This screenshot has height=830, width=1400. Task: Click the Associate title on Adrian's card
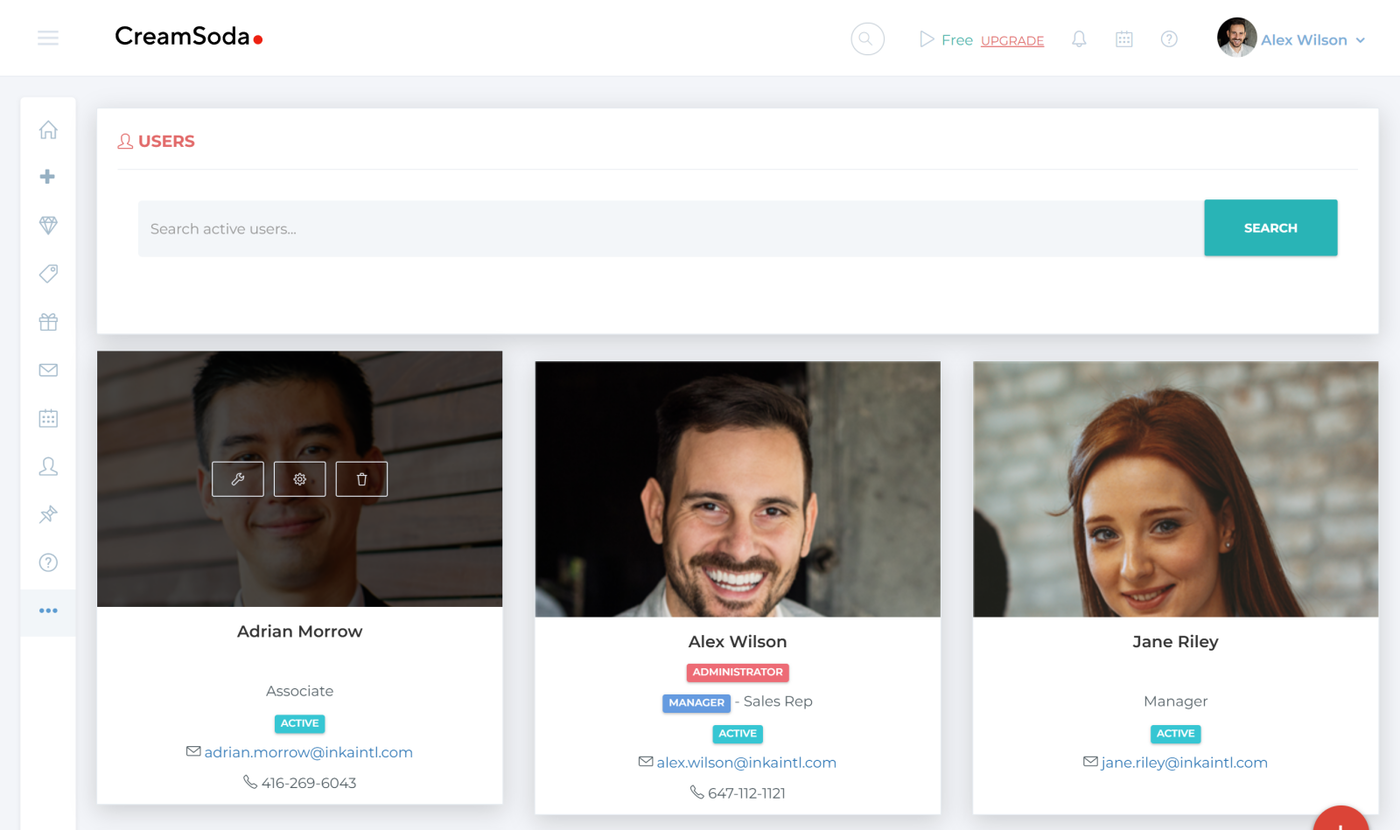(x=300, y=691)
